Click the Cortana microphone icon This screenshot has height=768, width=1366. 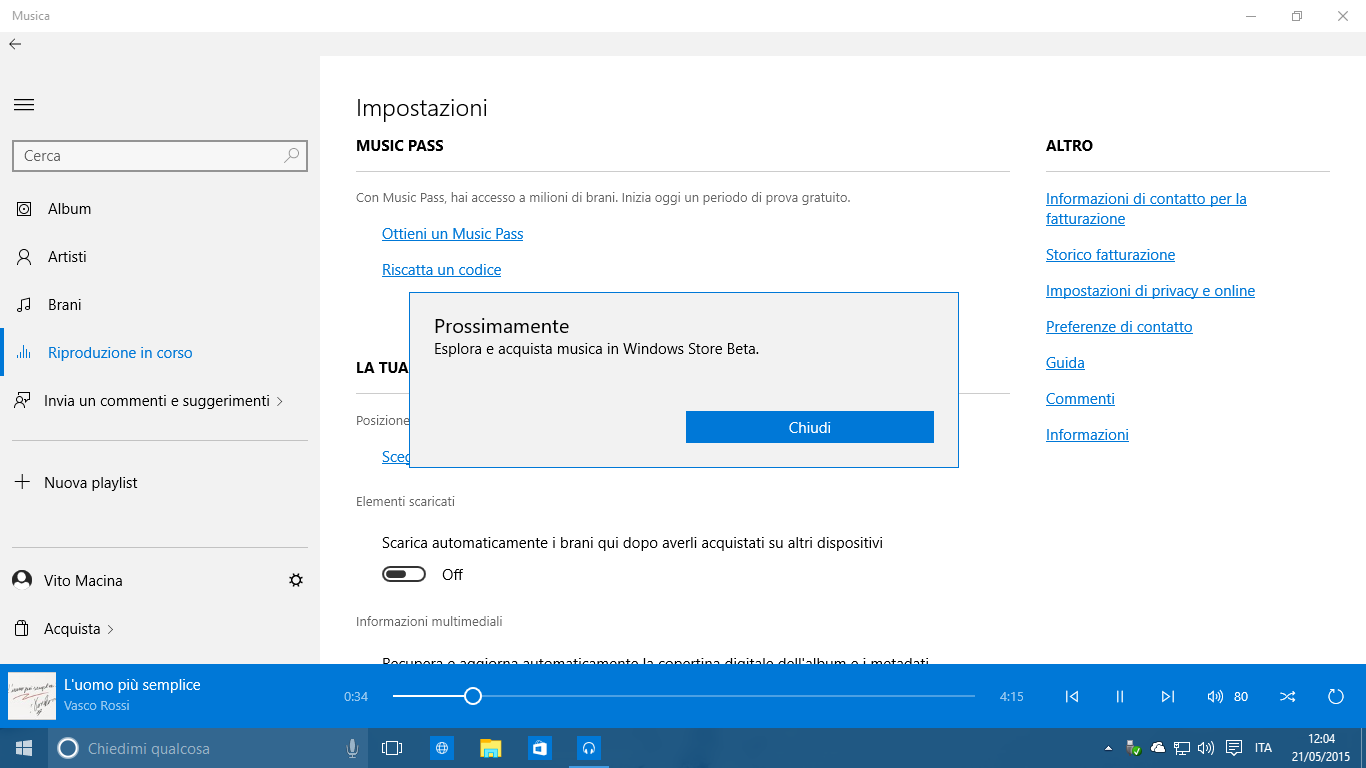coord(352,748)
